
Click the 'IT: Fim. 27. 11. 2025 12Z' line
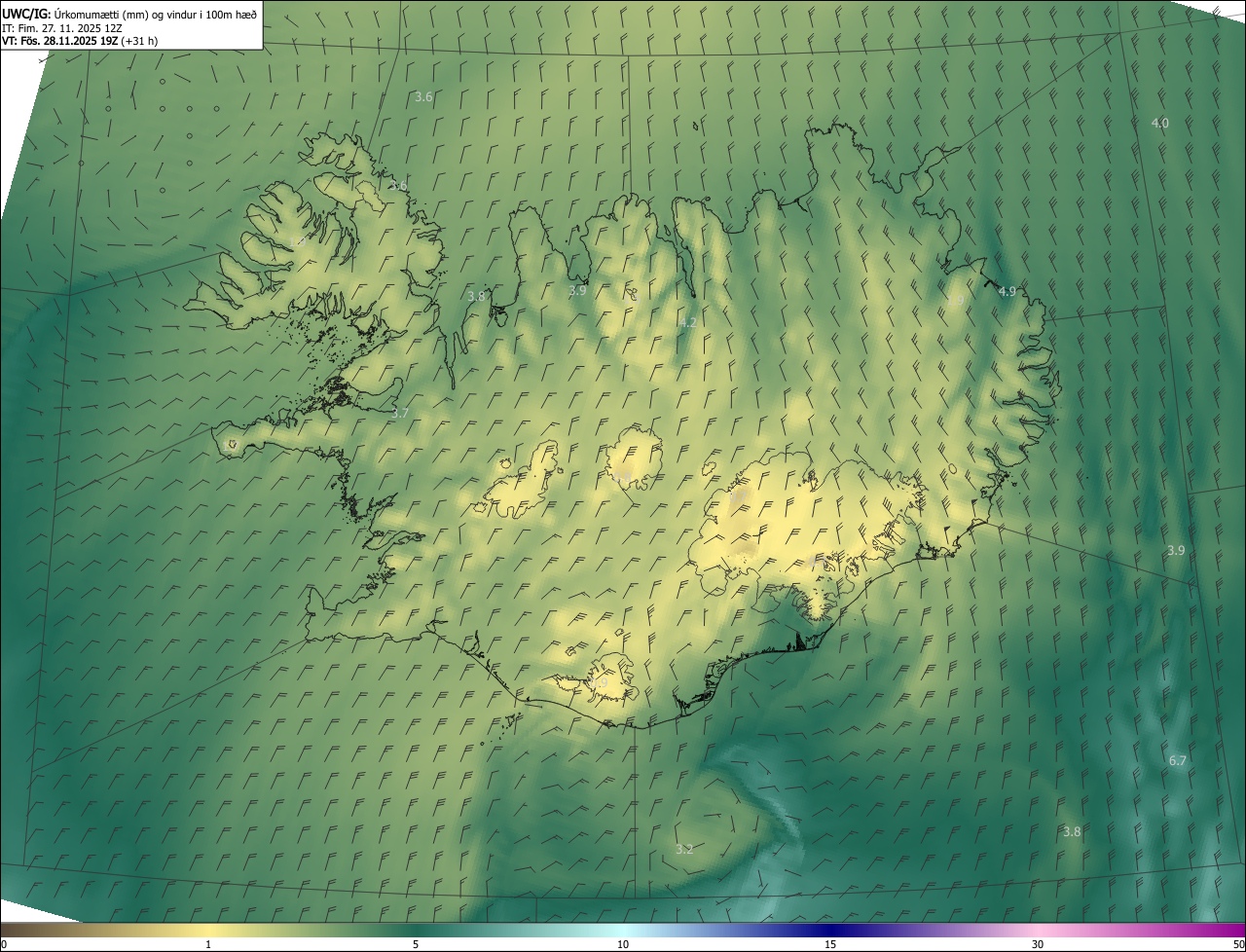(x=62, y=27)
